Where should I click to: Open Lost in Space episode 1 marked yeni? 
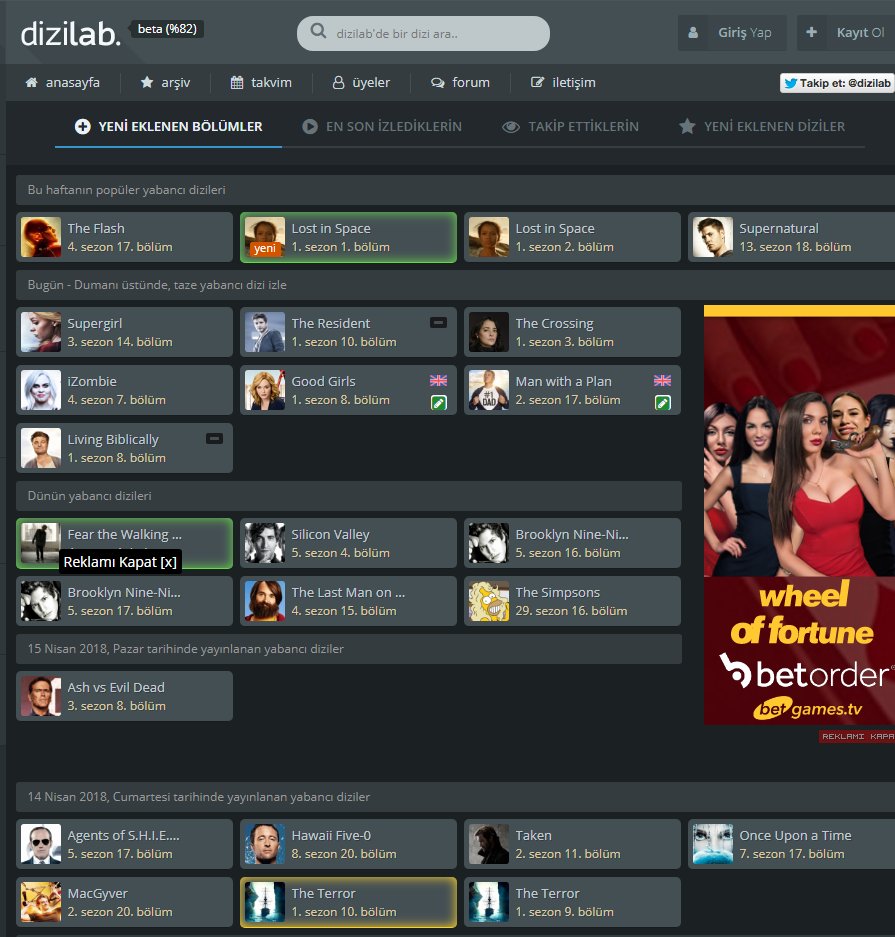(x=348, y=237)
